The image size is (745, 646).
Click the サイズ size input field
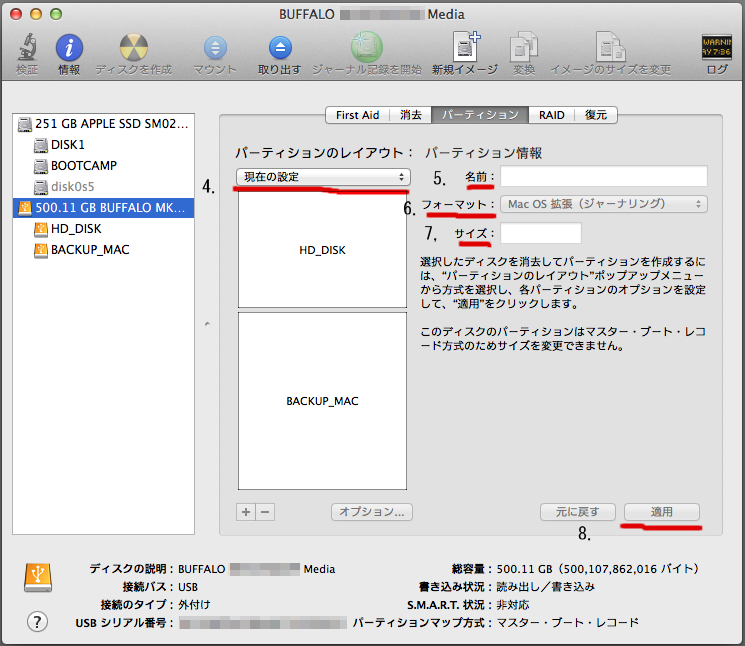pos(541,233)
